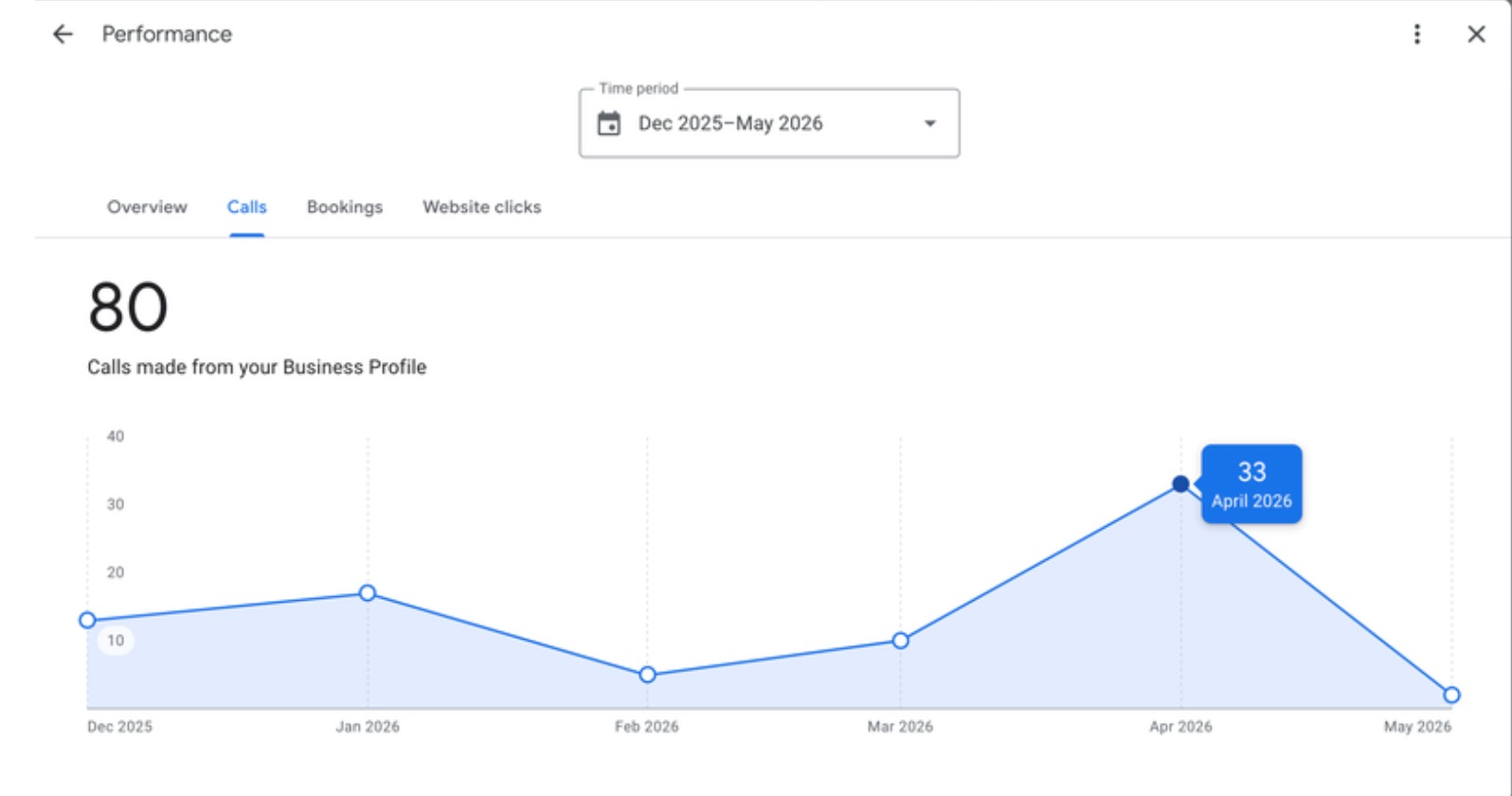The image size is (1512, 796).
Task: Click 'Calls made from your Business Profile' text
Action: pyautogui.click(x=257, y=367)
